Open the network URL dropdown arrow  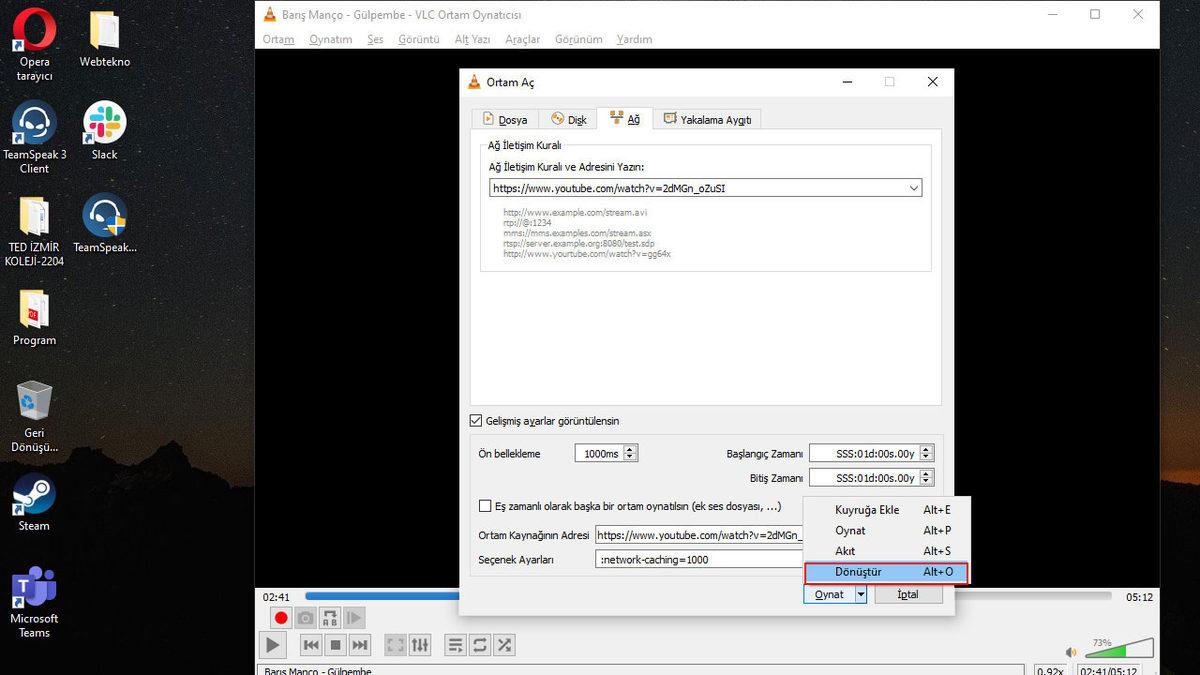[x=913, y=187]
